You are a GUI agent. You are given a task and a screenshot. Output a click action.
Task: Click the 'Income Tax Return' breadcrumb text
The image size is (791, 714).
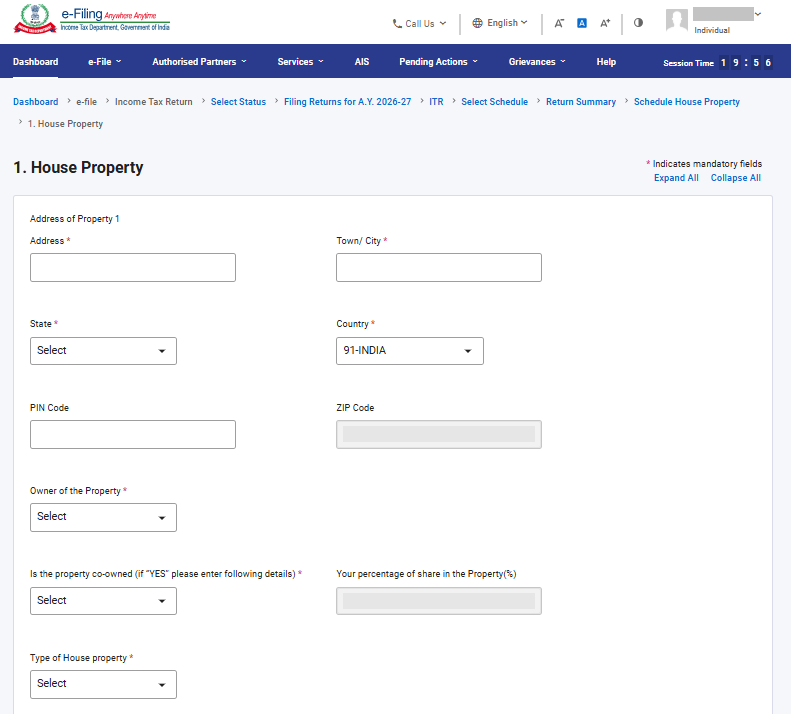[x=153, y=101]
